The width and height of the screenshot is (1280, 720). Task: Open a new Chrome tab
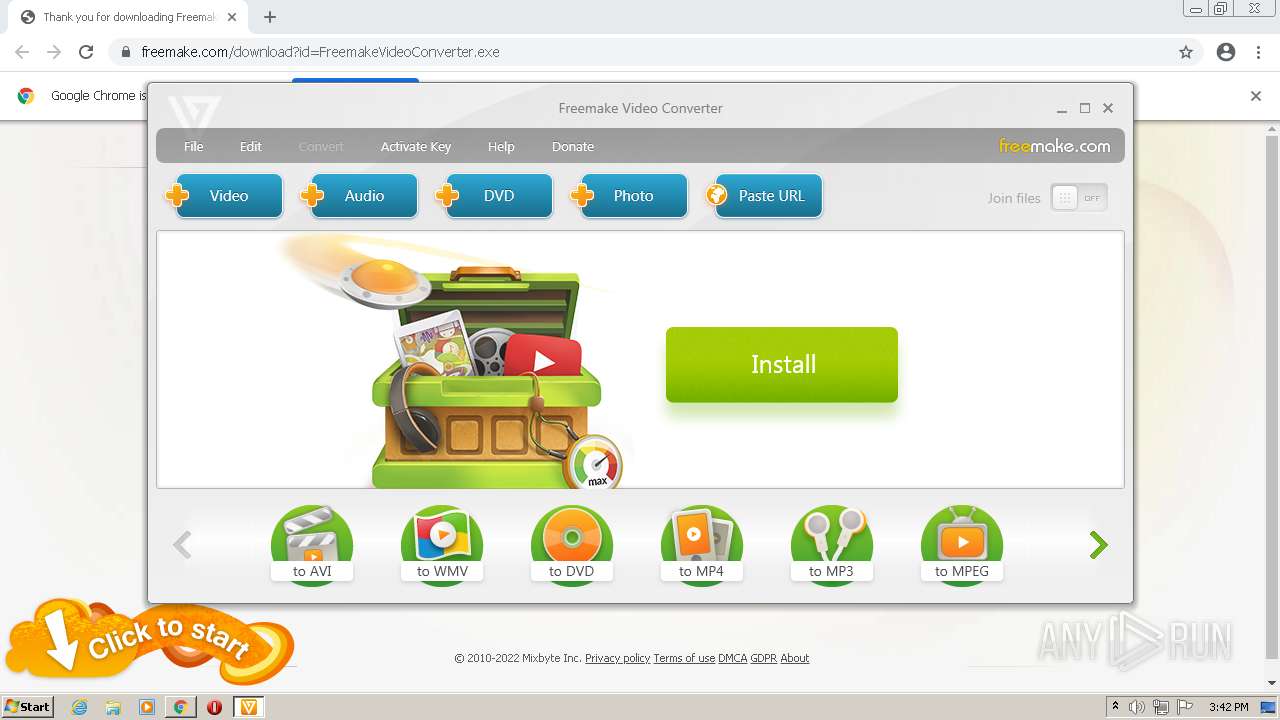pyautogui.click(x=270, y=17)
